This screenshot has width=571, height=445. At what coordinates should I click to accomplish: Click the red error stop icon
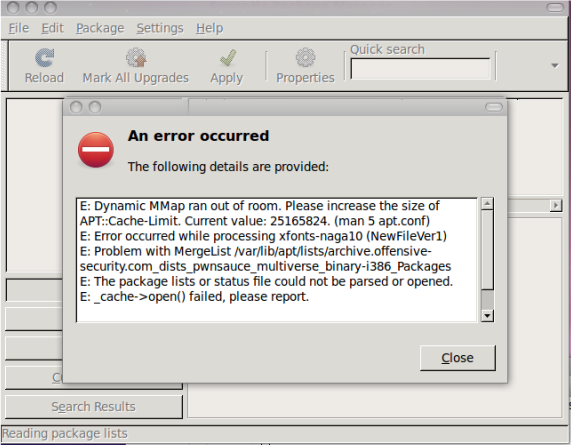click(x=96, y=150)
